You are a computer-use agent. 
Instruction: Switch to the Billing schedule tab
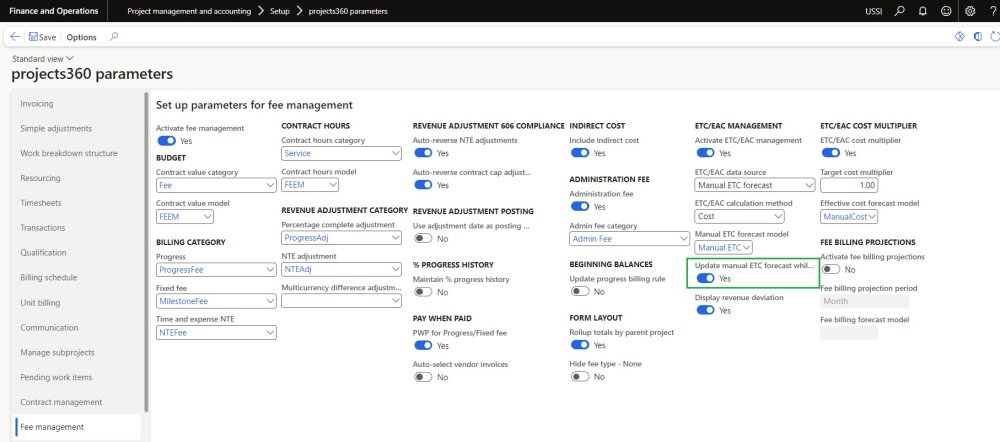(x=48, y=277)
